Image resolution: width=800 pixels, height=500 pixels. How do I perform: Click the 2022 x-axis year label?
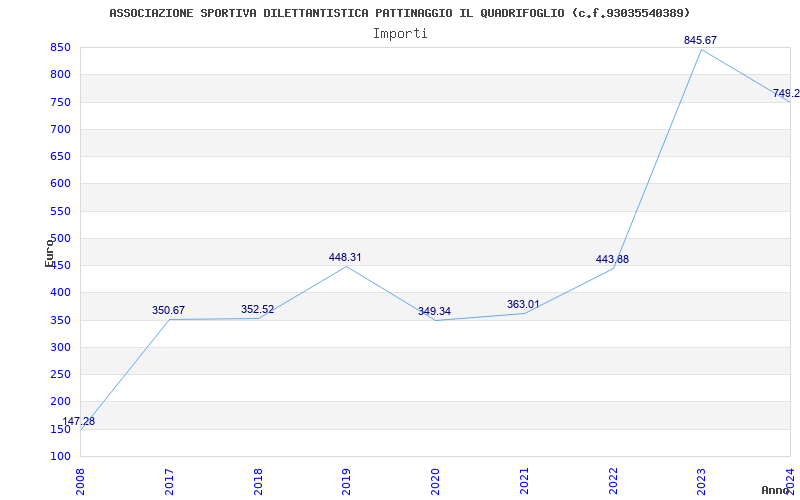[613, 481]
